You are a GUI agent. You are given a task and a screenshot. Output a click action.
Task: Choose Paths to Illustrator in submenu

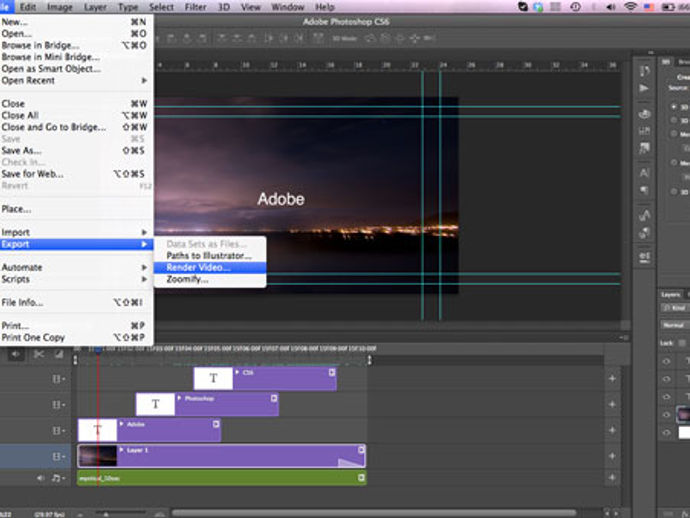pos(210,256)
